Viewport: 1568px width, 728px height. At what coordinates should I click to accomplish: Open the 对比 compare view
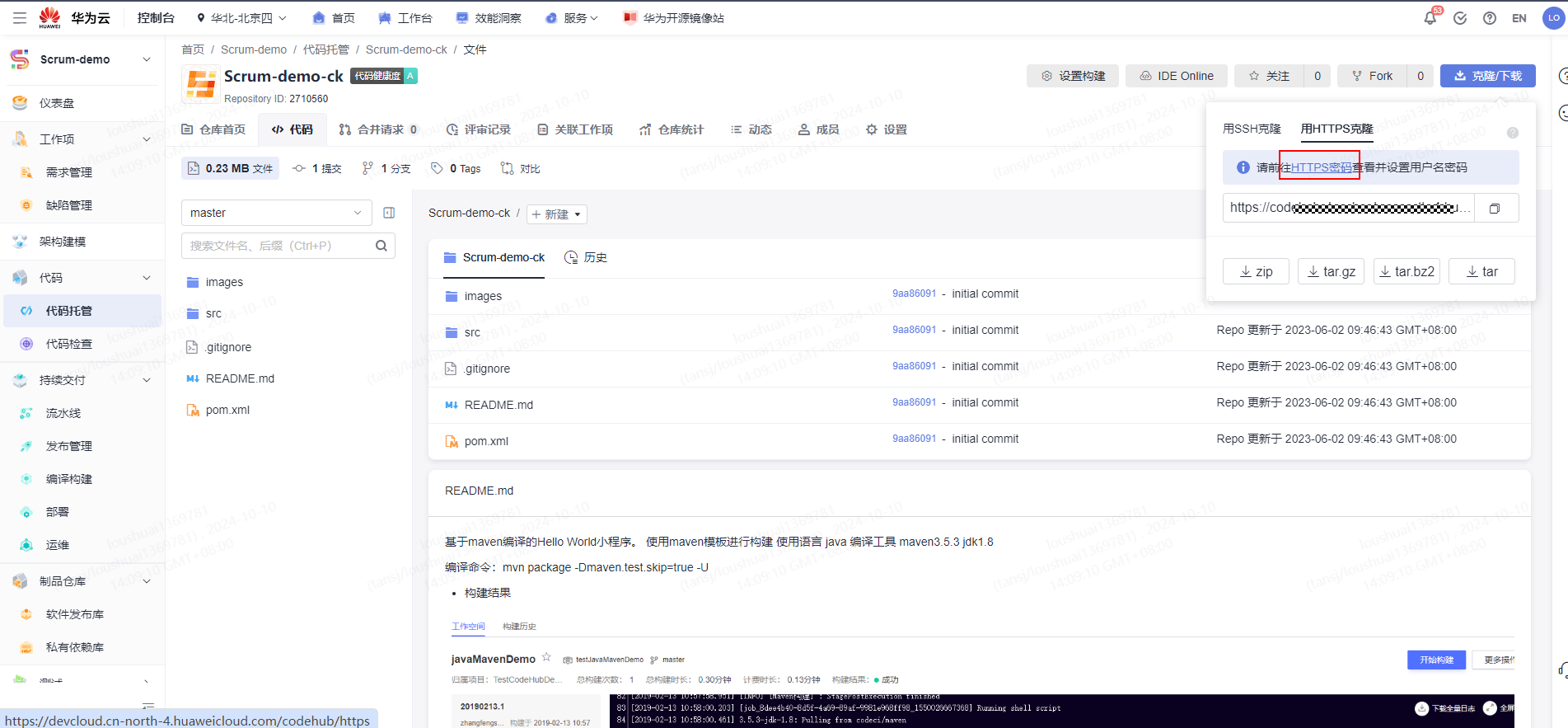[521, 168]
